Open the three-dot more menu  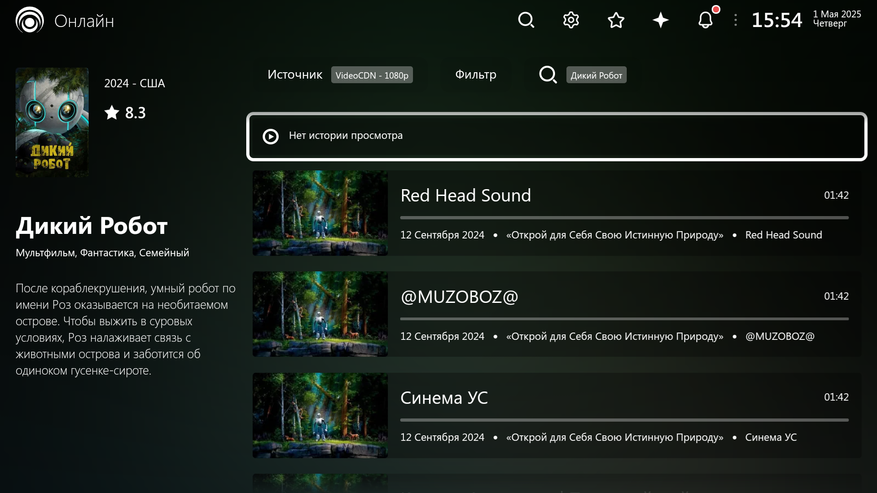736,20
